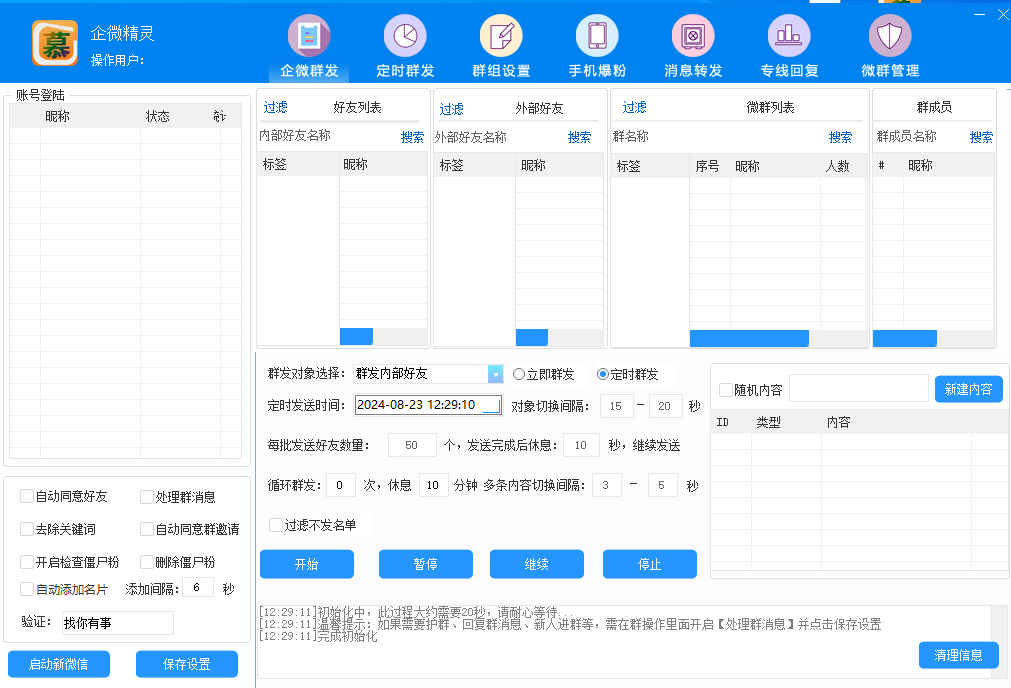Open the 专线回复 chart icon
Image resolution: width=1011 pixels, height=688 pixels.
(789, 36)
